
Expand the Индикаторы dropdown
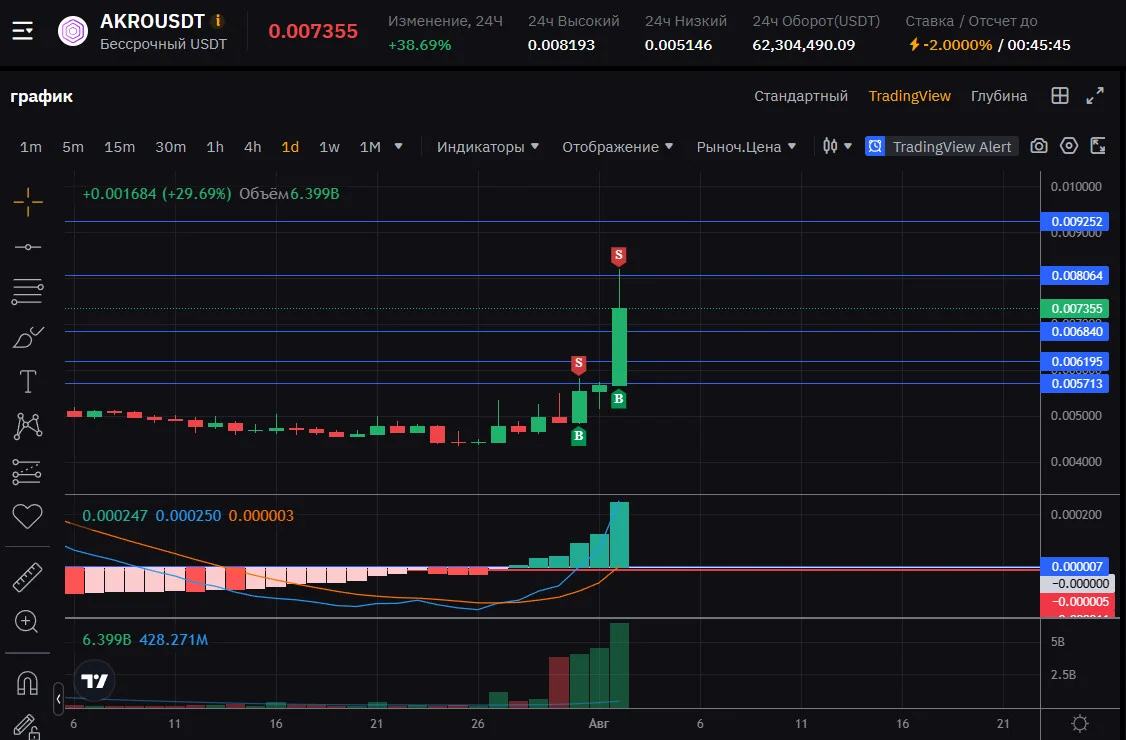click(488, 147)
